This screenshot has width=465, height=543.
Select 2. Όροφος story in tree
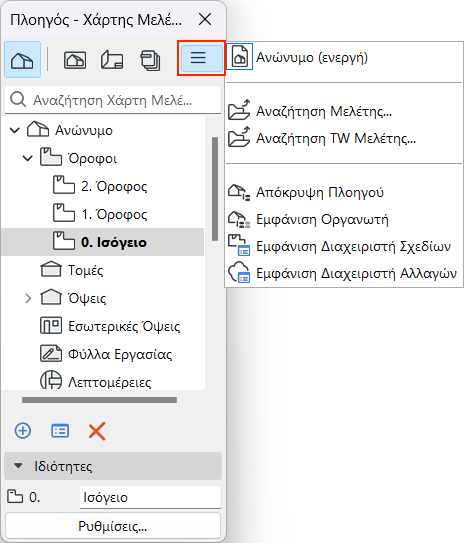click(x=114, y=186)
